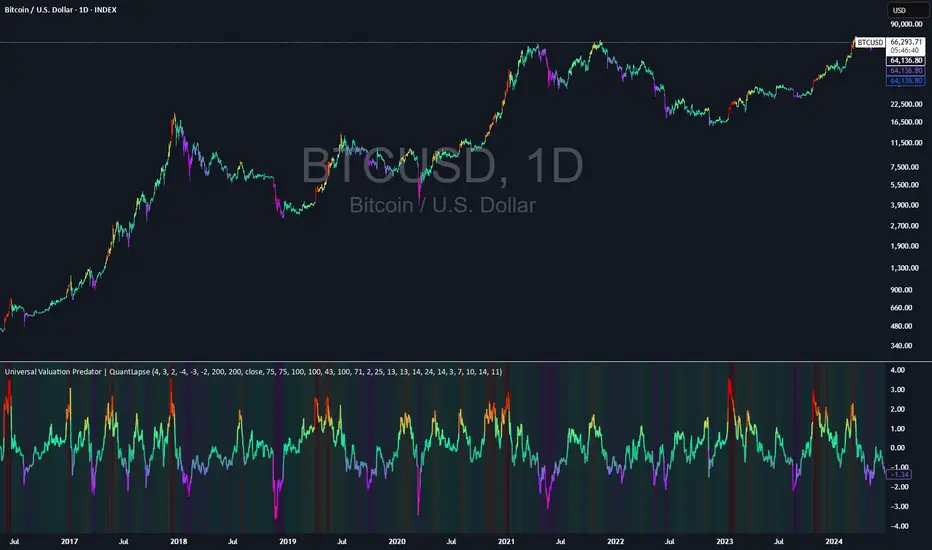Click -4.00 on the indicator scale
The height and width of the screenshot is (550, 932).
tap(898, 526)
